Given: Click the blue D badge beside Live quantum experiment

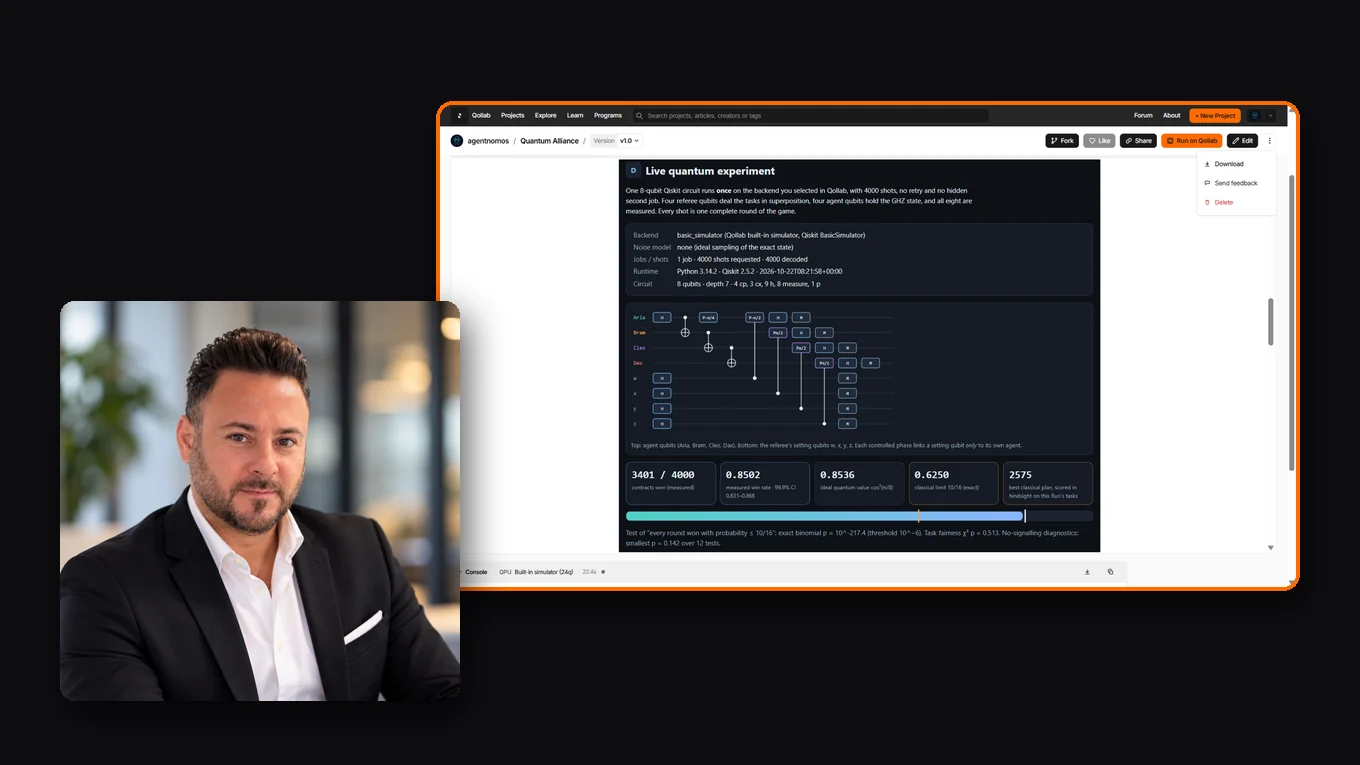Looking at the screenshot, I should (633, 171).
